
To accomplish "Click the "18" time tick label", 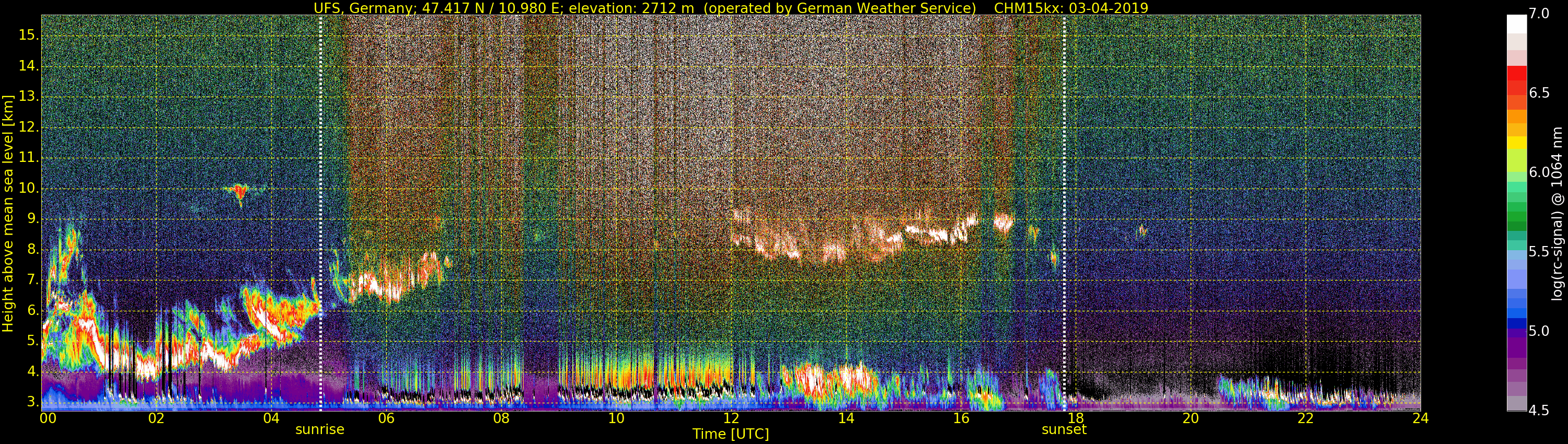I will pos(1076,418).
